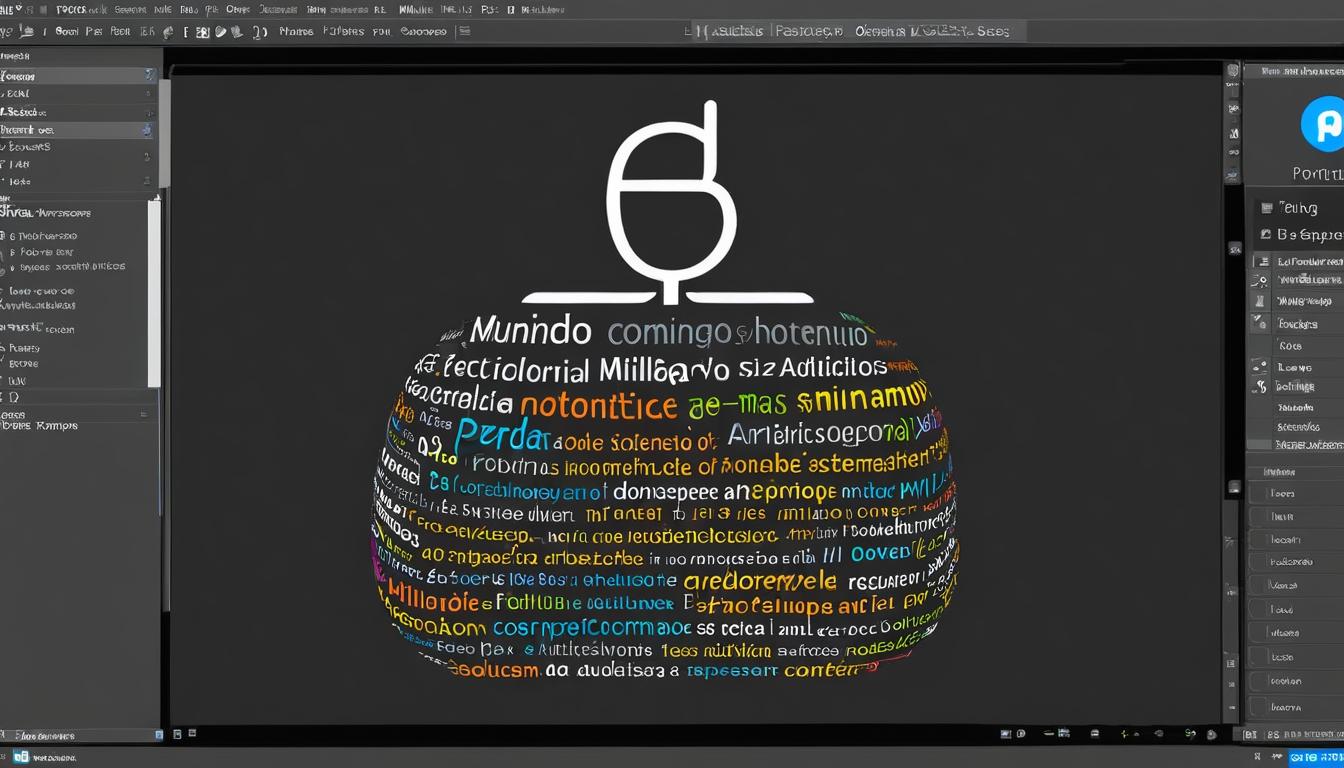Click the boxed square icon in the second toolbar row
Screen dimensions: 1344x768
pos(202,32)
